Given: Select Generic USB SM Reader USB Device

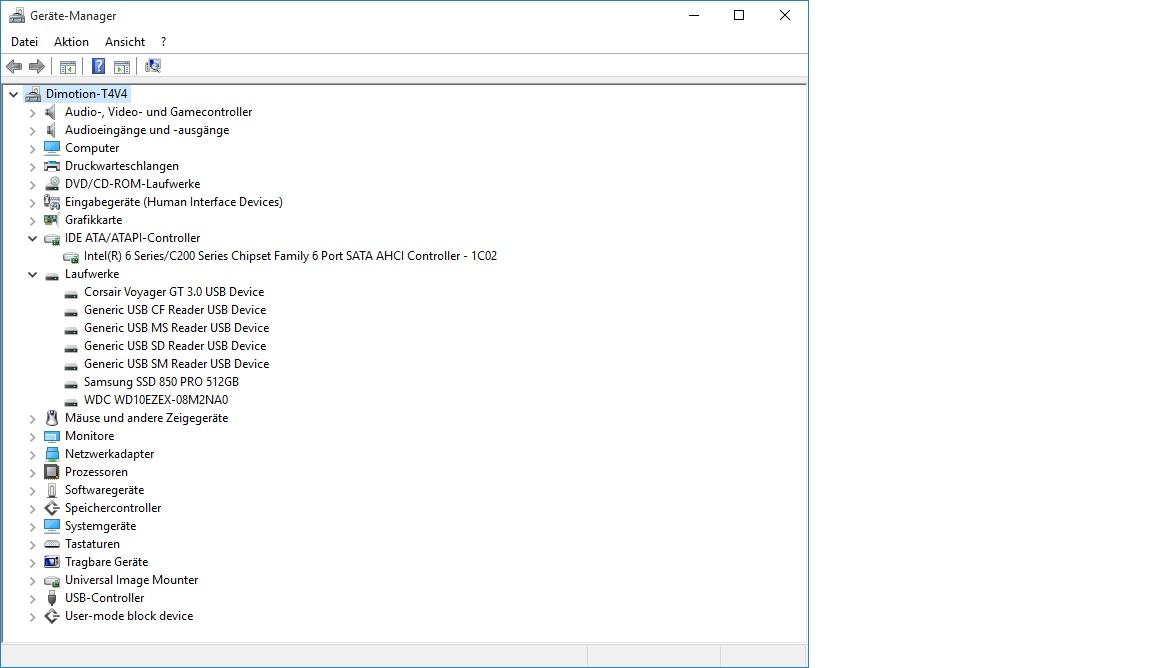Looking at the screenshot, I should tap(176, 364).
